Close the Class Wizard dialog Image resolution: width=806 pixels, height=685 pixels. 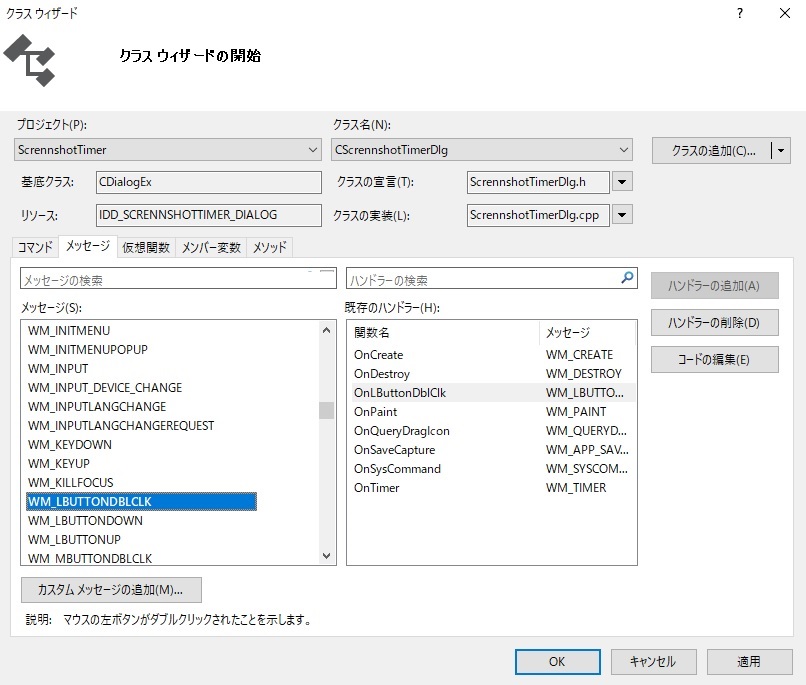pos(784,13)
